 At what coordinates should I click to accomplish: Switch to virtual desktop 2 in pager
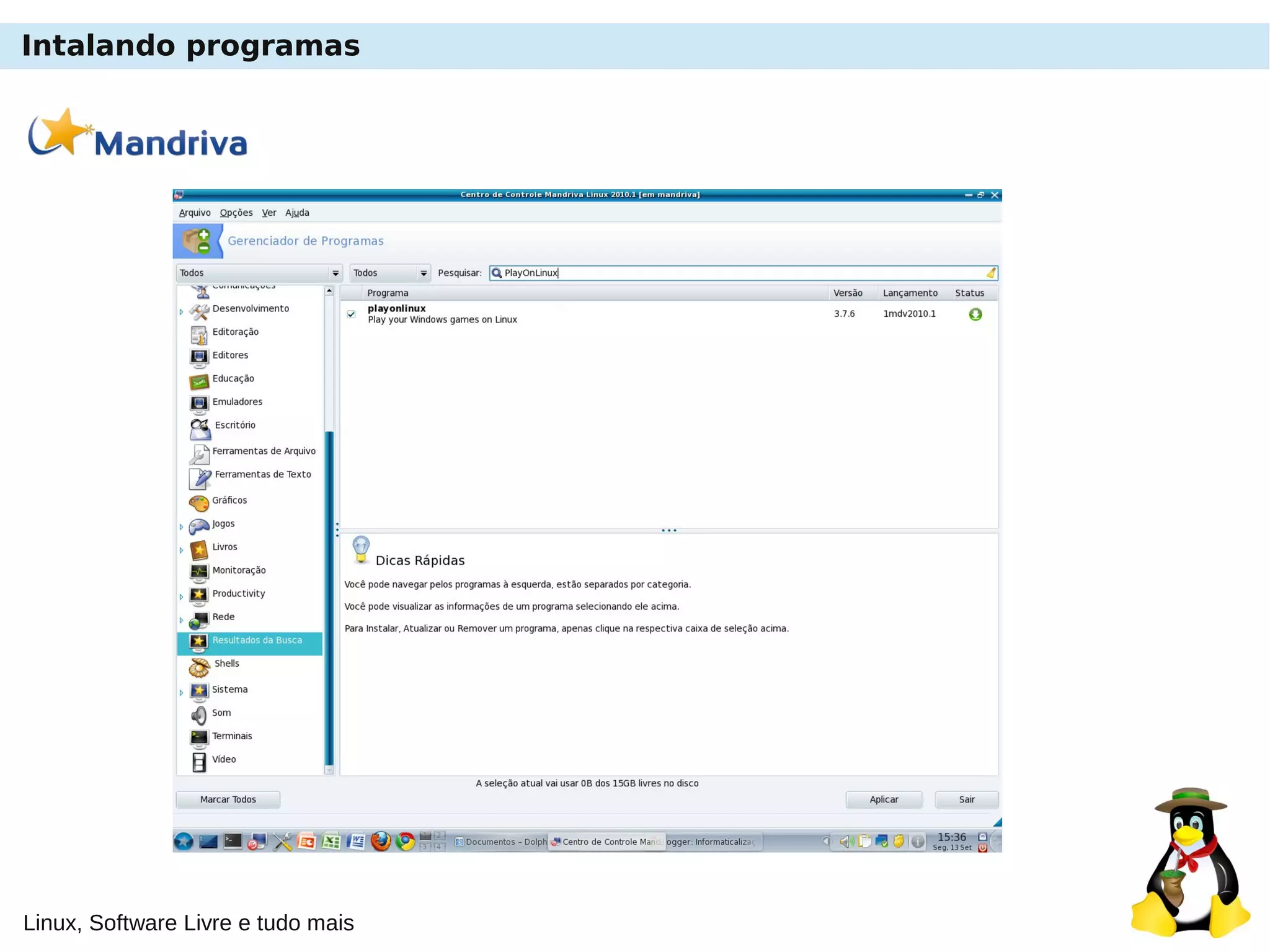pyautogui.click(x=439, y=835)
